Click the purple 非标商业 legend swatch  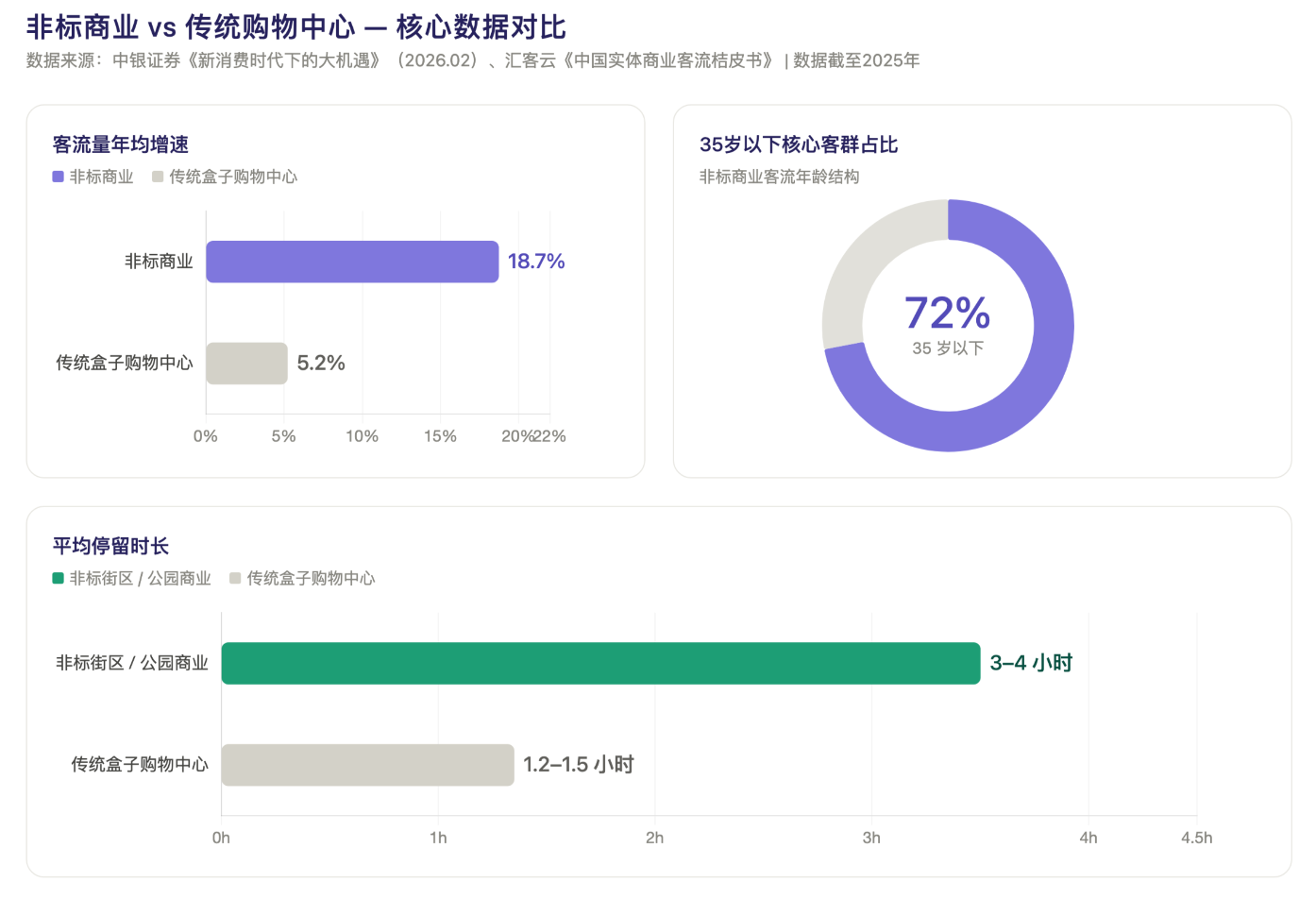[x=58, y=177]
